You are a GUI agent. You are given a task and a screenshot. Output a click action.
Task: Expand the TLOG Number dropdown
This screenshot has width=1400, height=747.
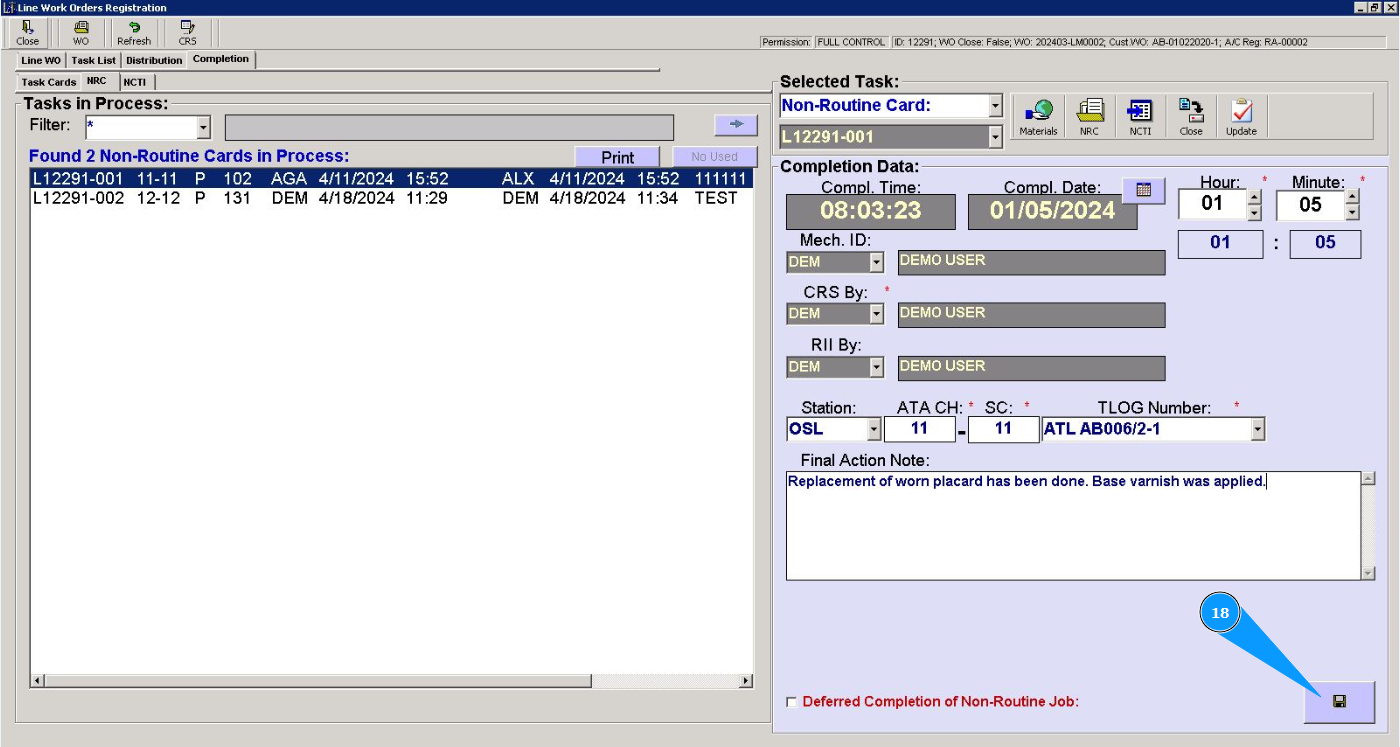tap(1258, 430)
